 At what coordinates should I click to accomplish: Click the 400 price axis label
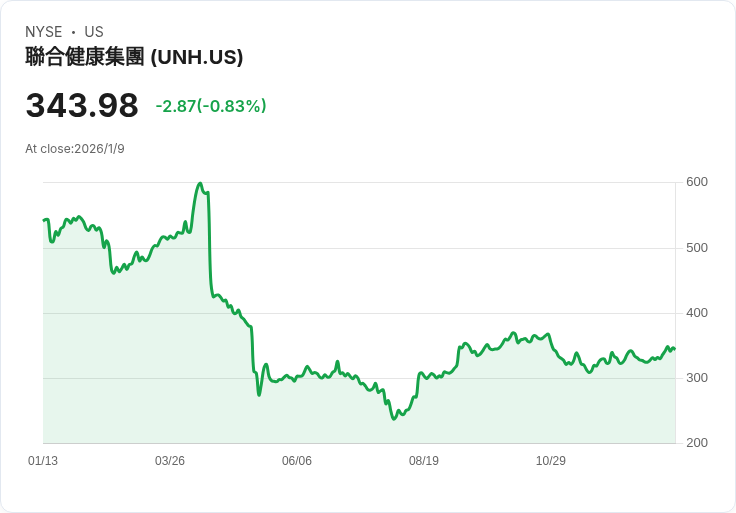pos(697,313)
